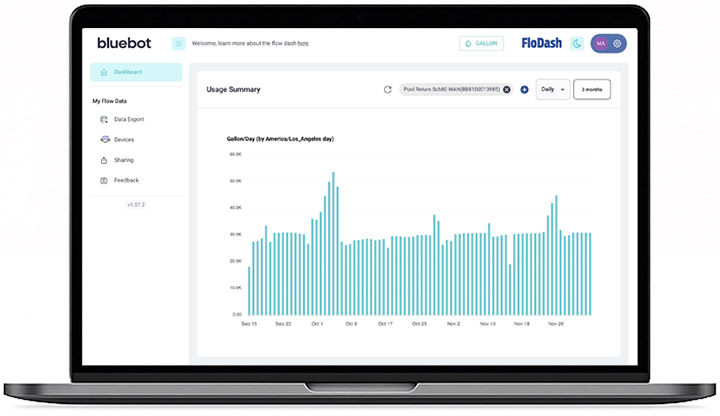Screen dimensions: 720x416
Task: Refresh the Usage Summary chart
Action: click(x=388, y=89)
